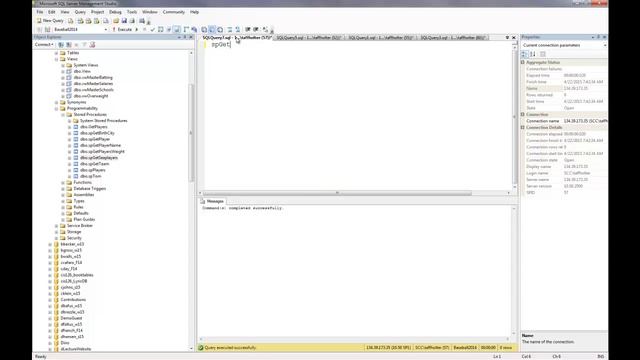The image size is (640, 360).
Task: Open the Edit menu
Action: (52, 12)
